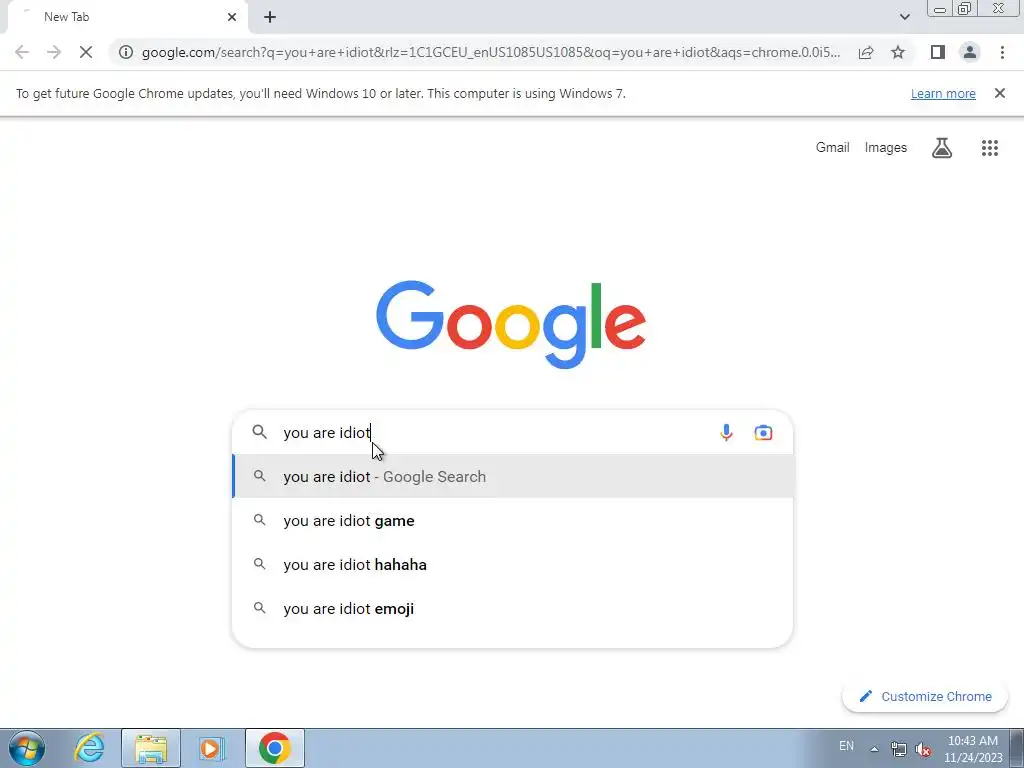Open a new tab with plus
The width and height of the screenshot is (1024, 768).
coord(270,17)
